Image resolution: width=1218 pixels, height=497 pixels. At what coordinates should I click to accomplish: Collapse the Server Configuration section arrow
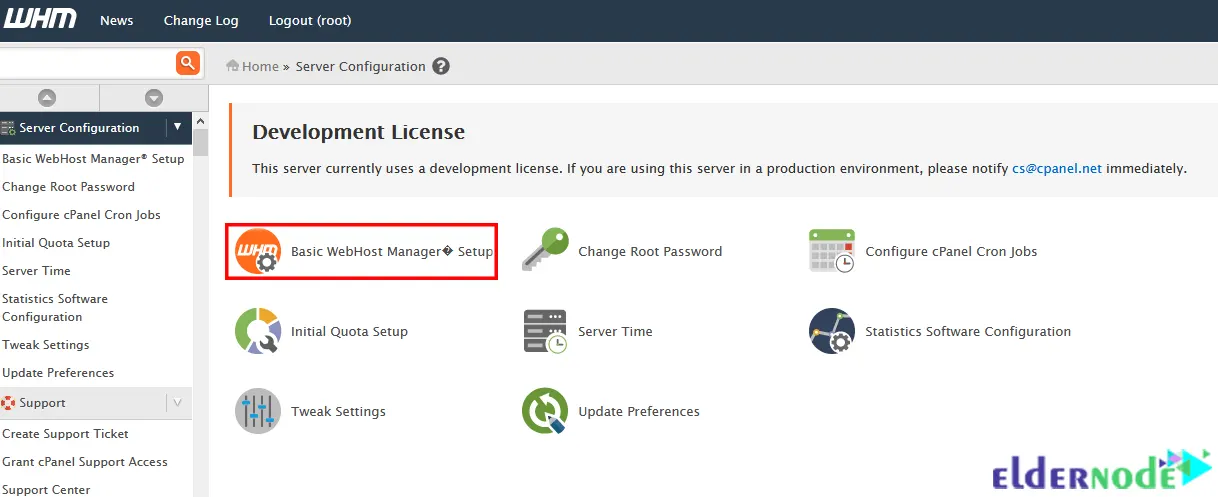177,127
